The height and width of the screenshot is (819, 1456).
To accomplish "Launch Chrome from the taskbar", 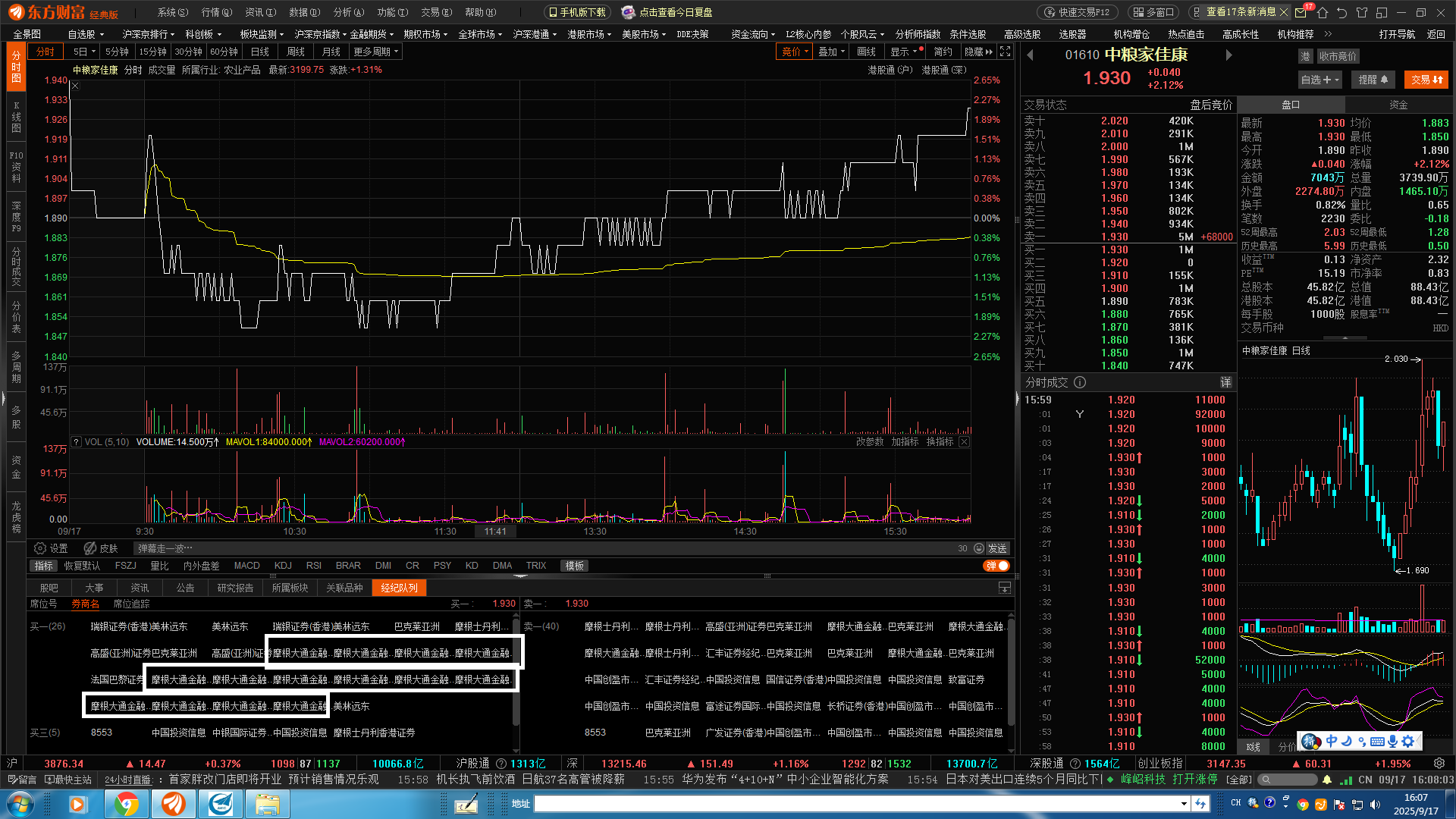I will [x=127, y=804].
